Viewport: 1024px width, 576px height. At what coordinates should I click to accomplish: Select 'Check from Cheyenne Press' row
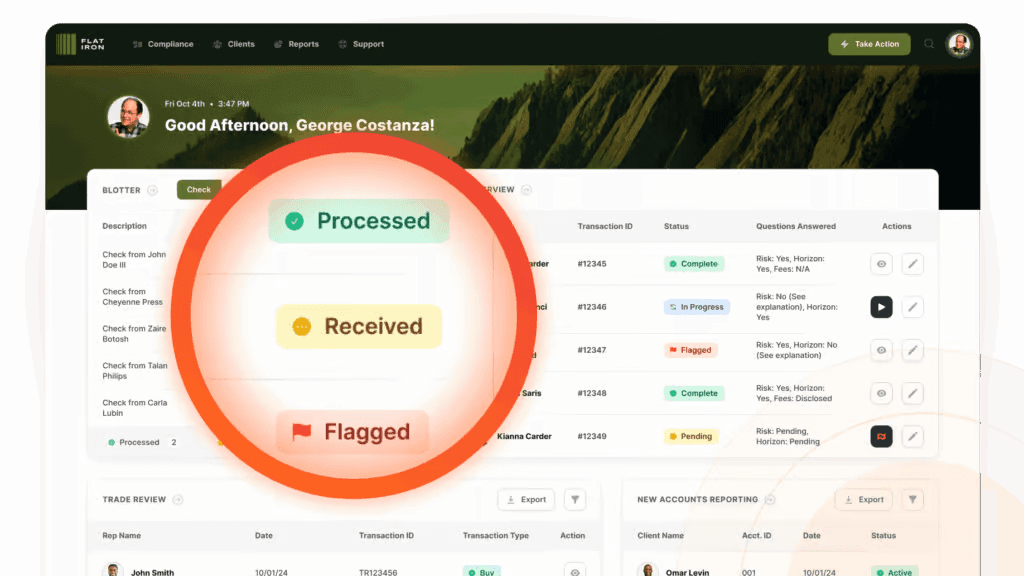(x=133, y=297)
